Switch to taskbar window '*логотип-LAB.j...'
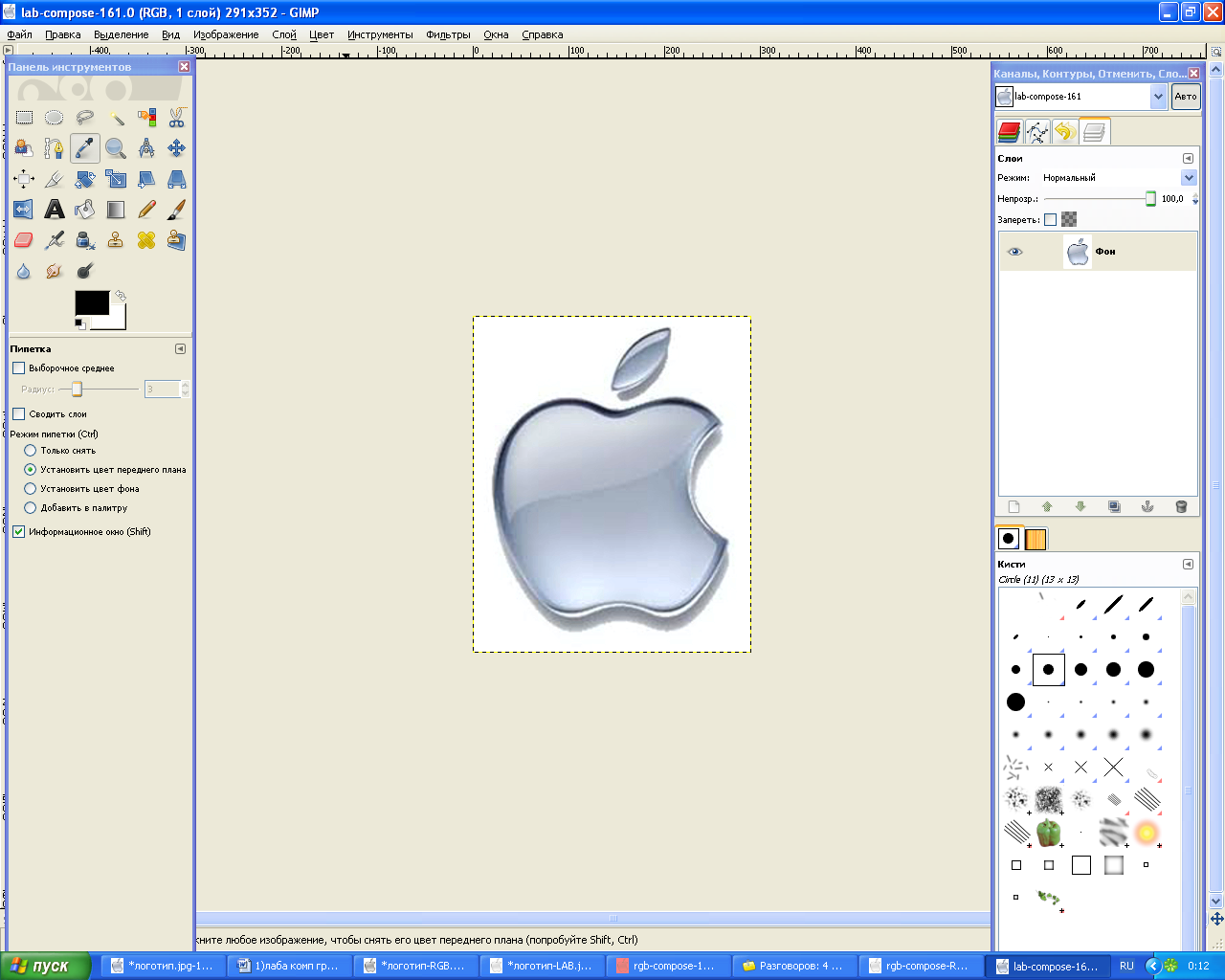 pos(541,966)
